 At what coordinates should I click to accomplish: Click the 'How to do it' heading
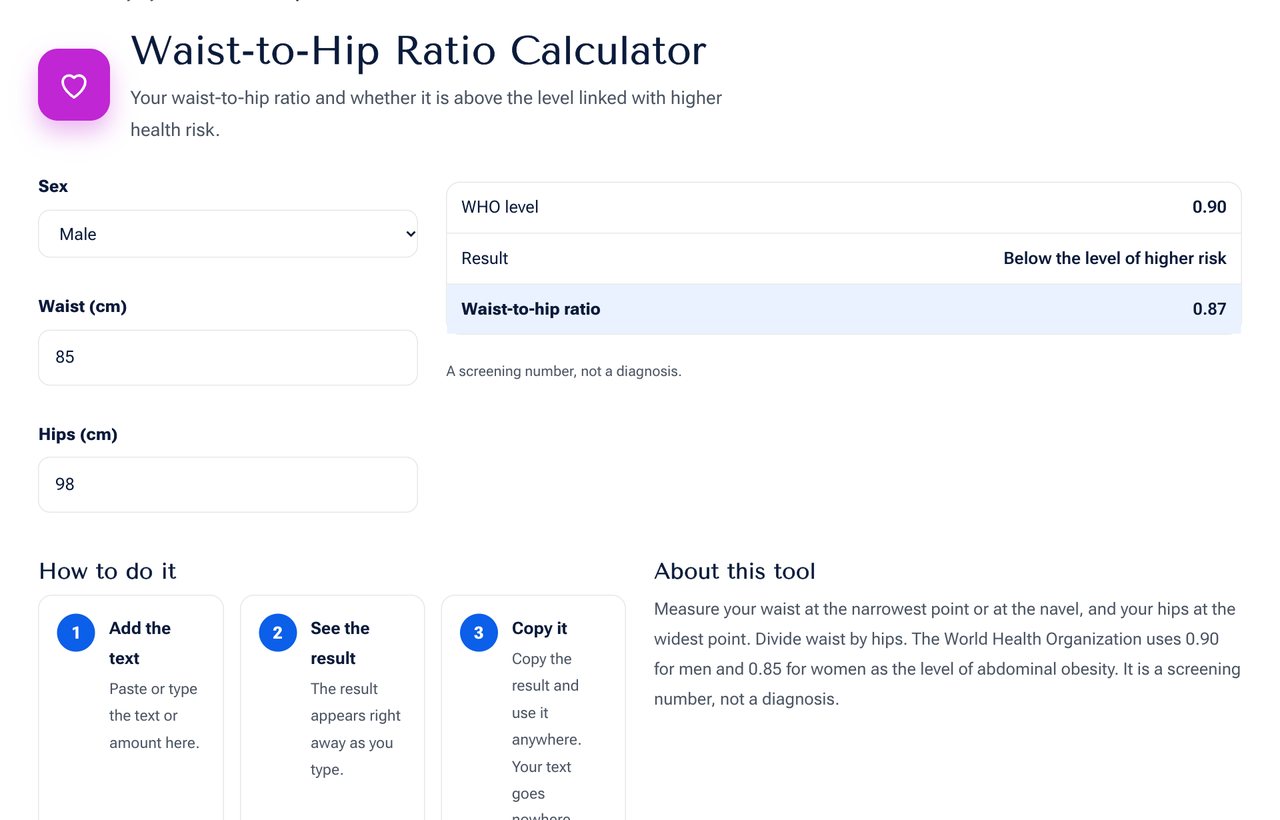click(107, 571)
